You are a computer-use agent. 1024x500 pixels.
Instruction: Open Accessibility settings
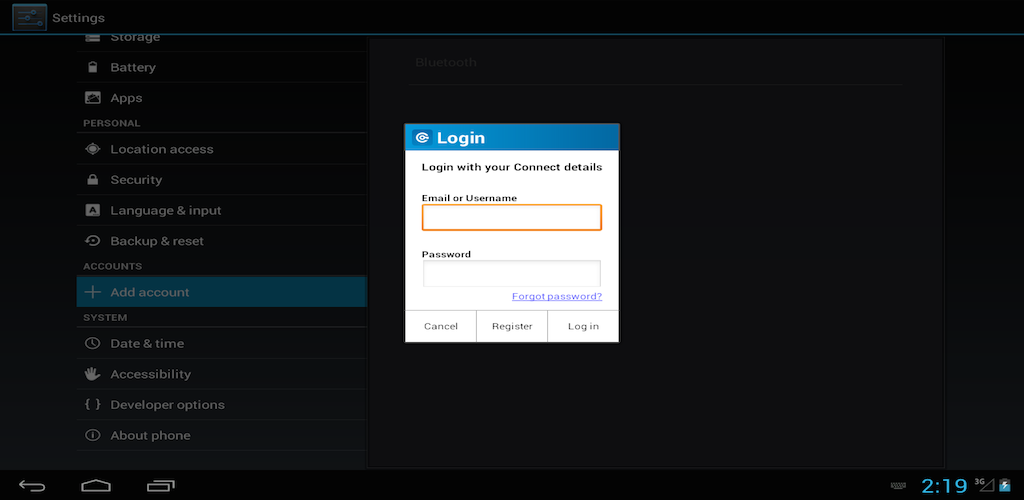click(221, 374)
